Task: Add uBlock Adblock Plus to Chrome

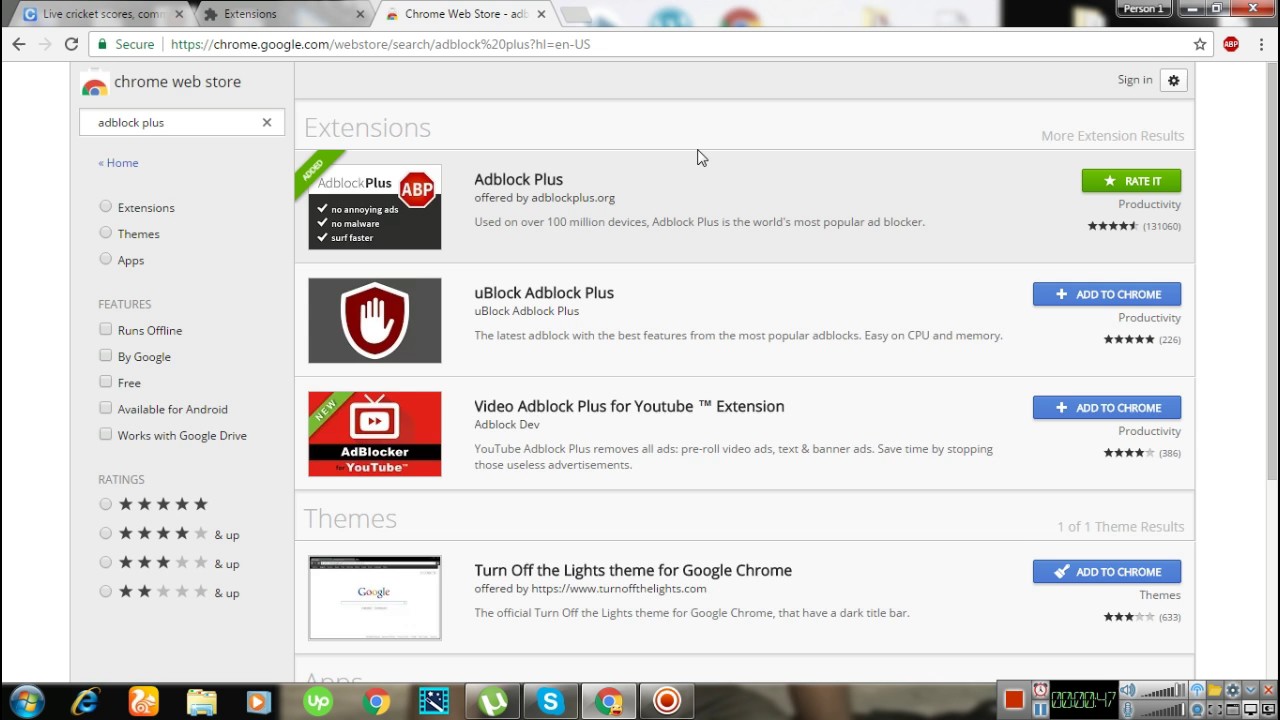Action: pos(1107,294)
